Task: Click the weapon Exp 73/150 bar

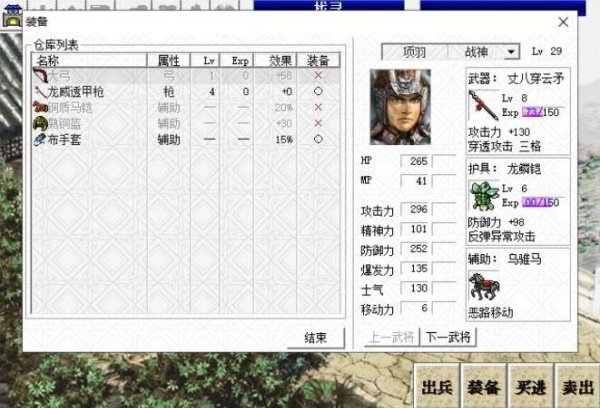Action: tap(541, 113)
